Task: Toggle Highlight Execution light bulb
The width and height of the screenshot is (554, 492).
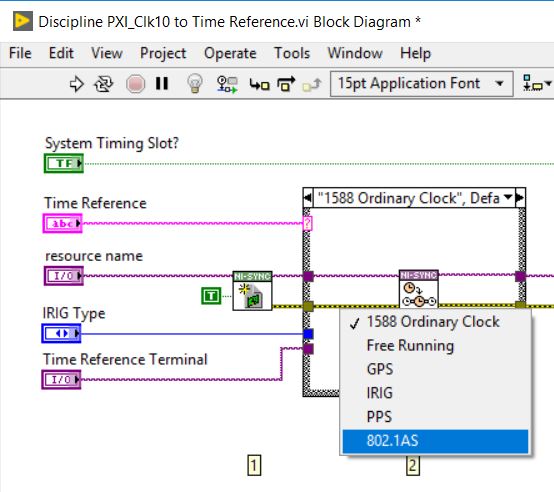Action: pyautogui.click(x=195, y=84)
